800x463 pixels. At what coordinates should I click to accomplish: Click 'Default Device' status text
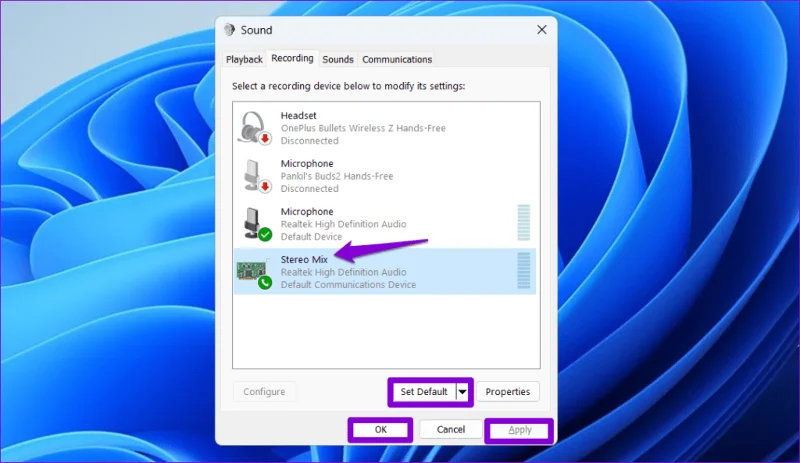pyautogui.click(x=311, y=237)
